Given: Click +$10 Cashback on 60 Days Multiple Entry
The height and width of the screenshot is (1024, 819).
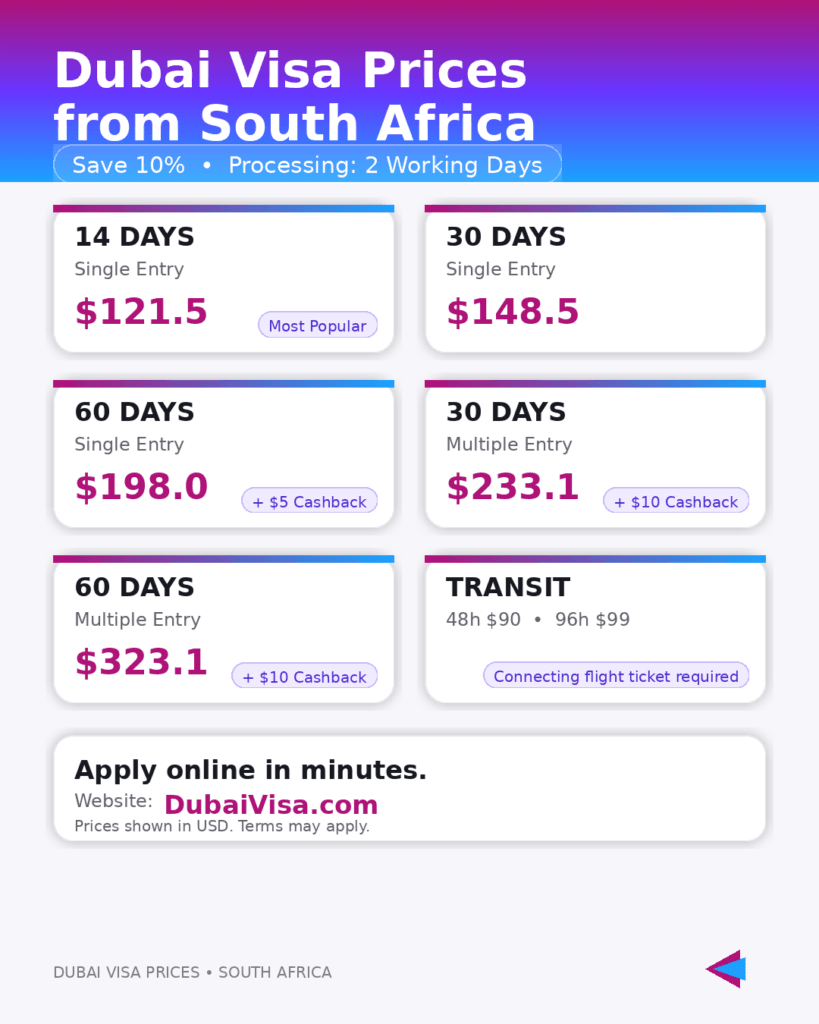Looking at the screenshot, I should tap(304, 677).
